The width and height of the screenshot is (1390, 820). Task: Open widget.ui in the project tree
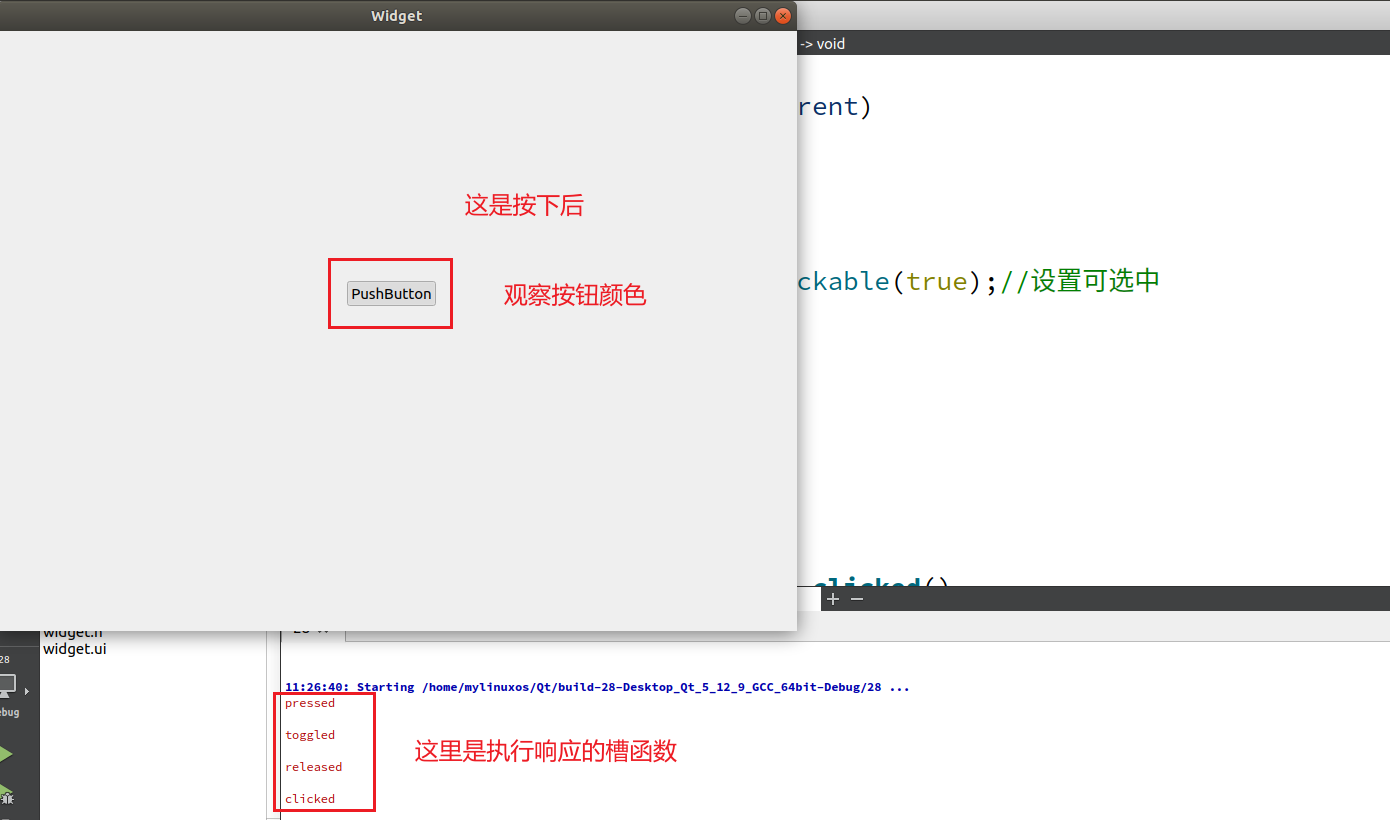pos(74,649)
